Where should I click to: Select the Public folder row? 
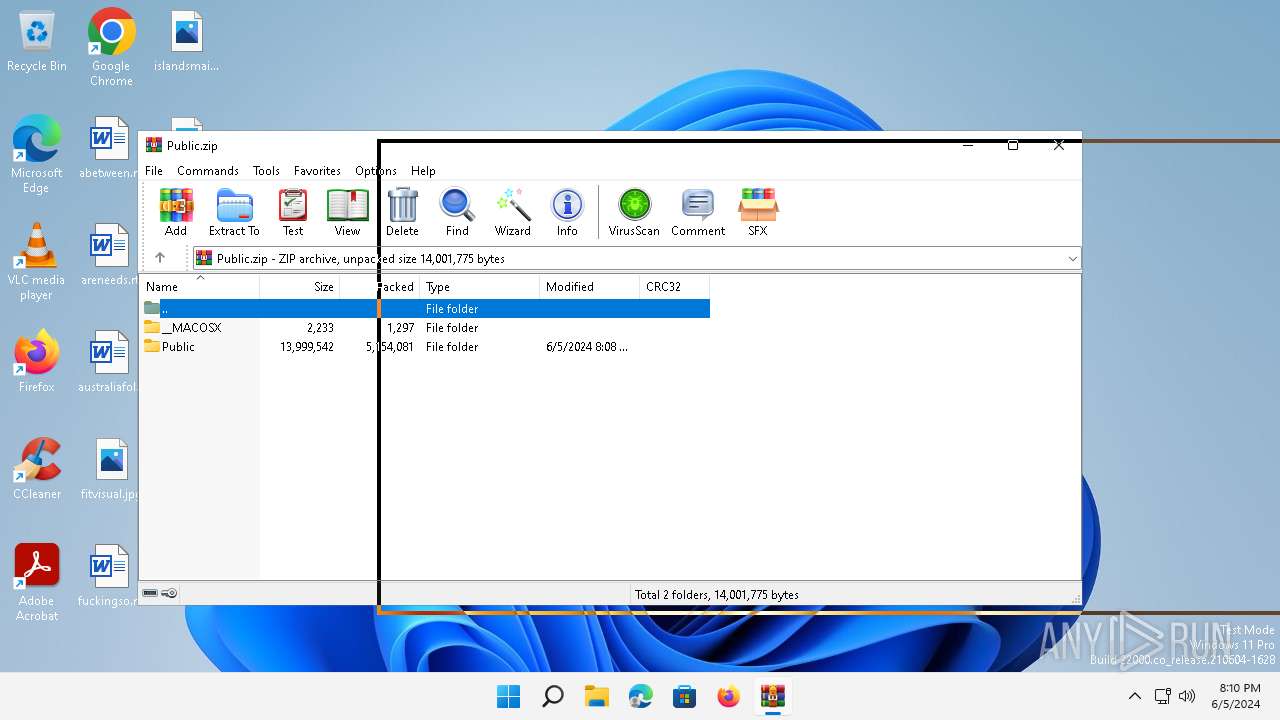[x=425, y=347]
